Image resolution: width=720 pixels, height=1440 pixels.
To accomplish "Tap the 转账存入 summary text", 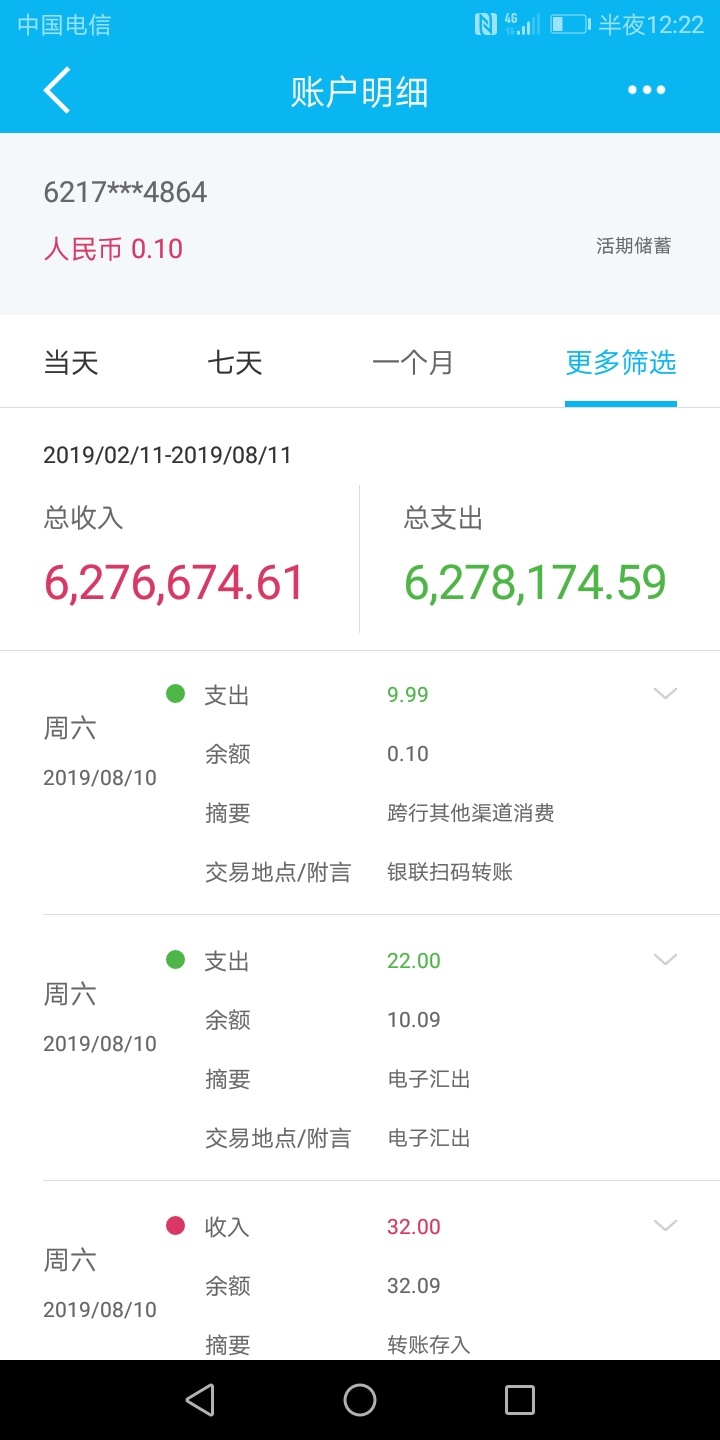I will click(429, 1345).
